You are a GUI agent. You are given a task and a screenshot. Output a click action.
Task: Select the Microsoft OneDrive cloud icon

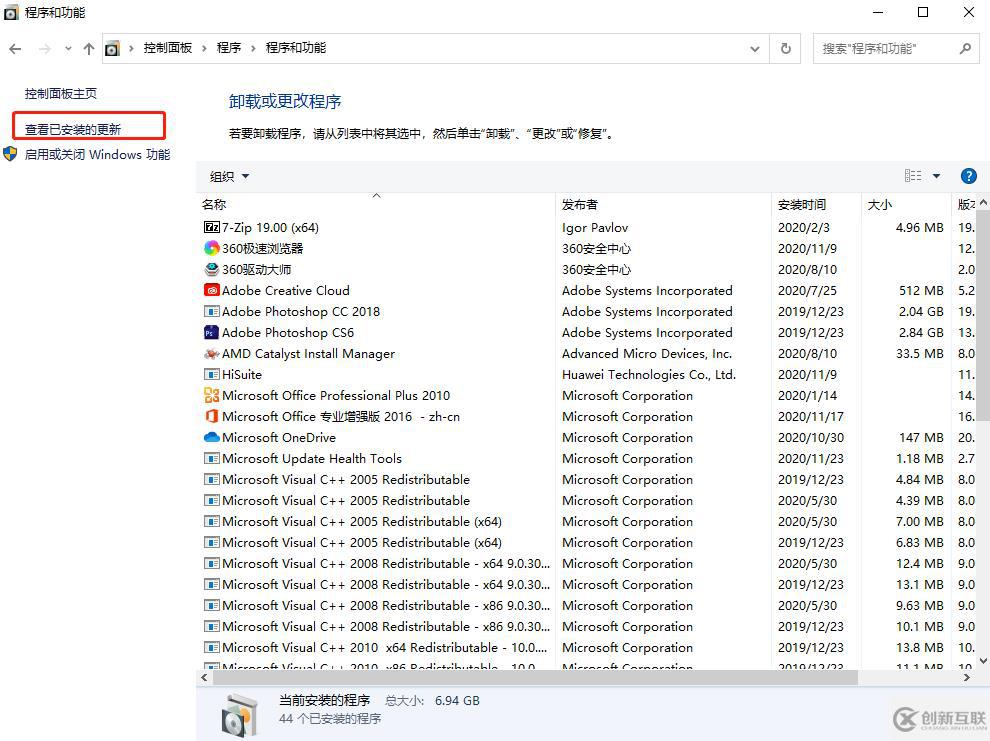(x=211, y=437)
